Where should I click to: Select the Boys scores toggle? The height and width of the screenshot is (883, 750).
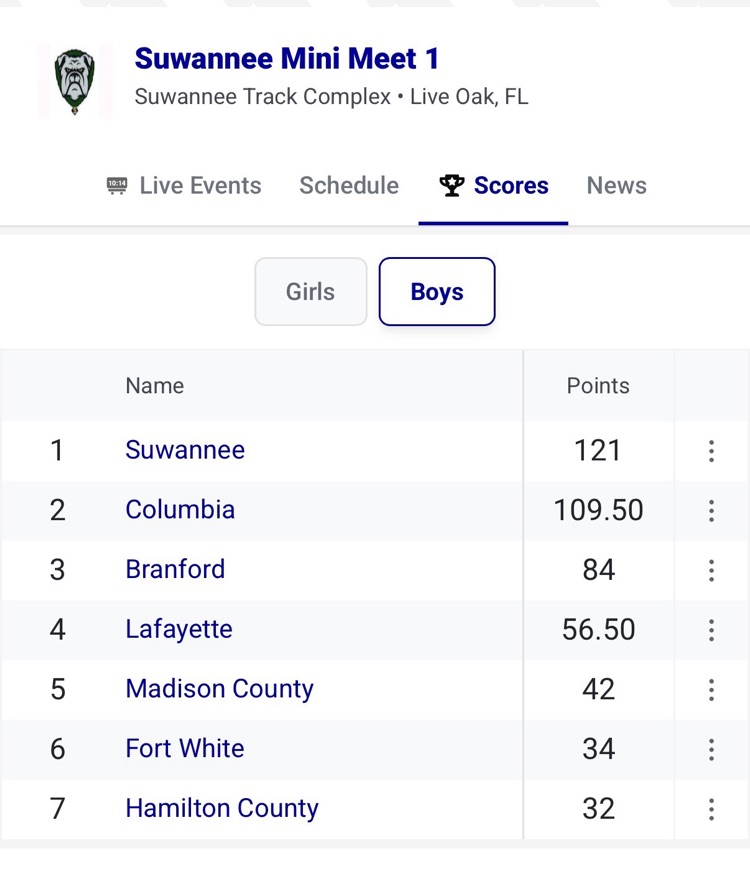(x=437, y=292)
